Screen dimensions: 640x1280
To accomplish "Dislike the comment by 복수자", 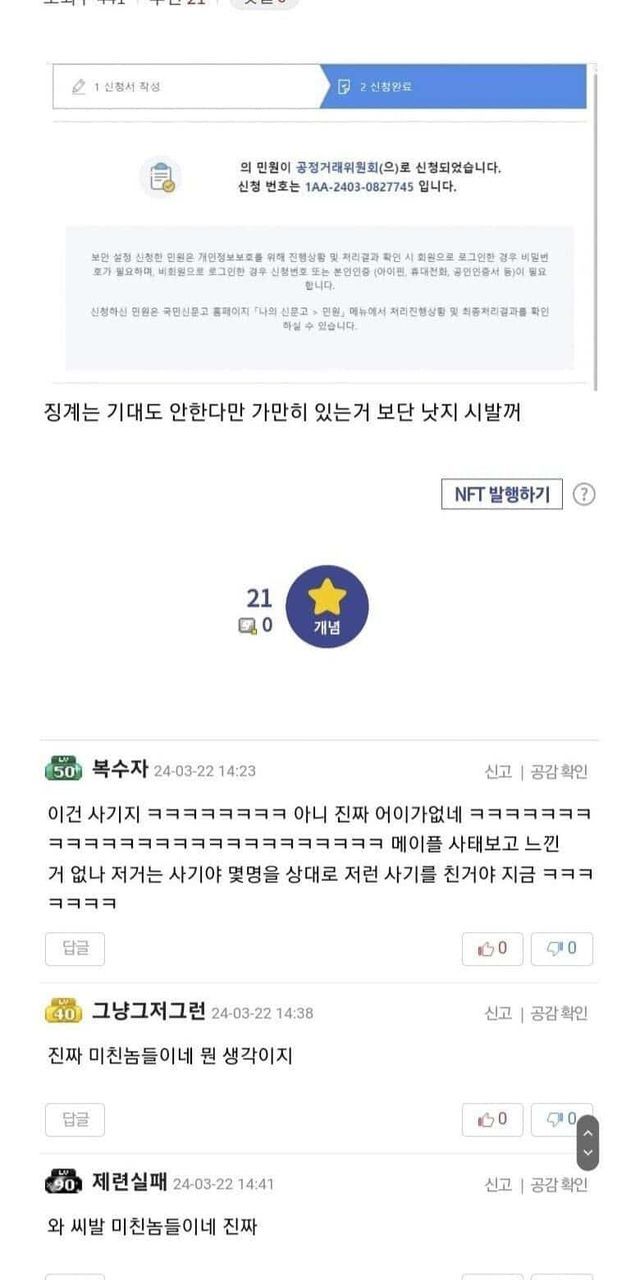I will tap(562, 948).
